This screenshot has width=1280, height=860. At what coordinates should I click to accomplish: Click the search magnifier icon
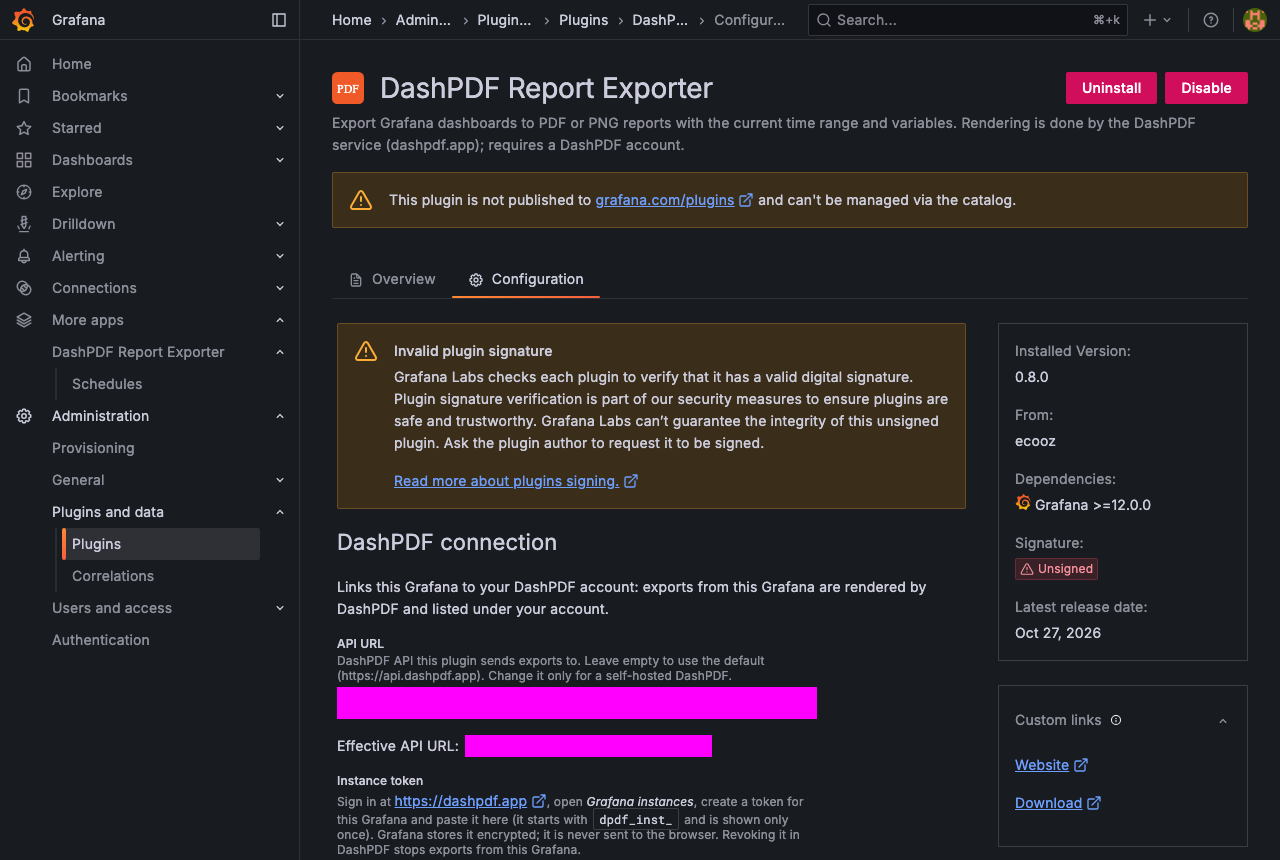(823, 20)
